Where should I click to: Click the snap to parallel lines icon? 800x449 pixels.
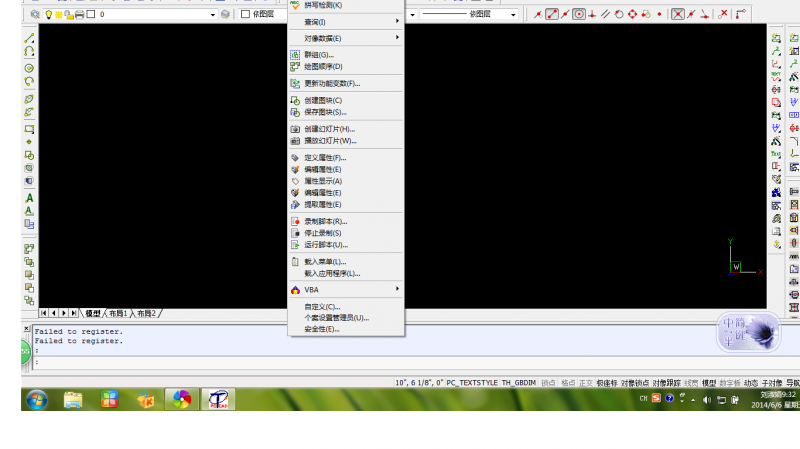[x=605, y=14]
